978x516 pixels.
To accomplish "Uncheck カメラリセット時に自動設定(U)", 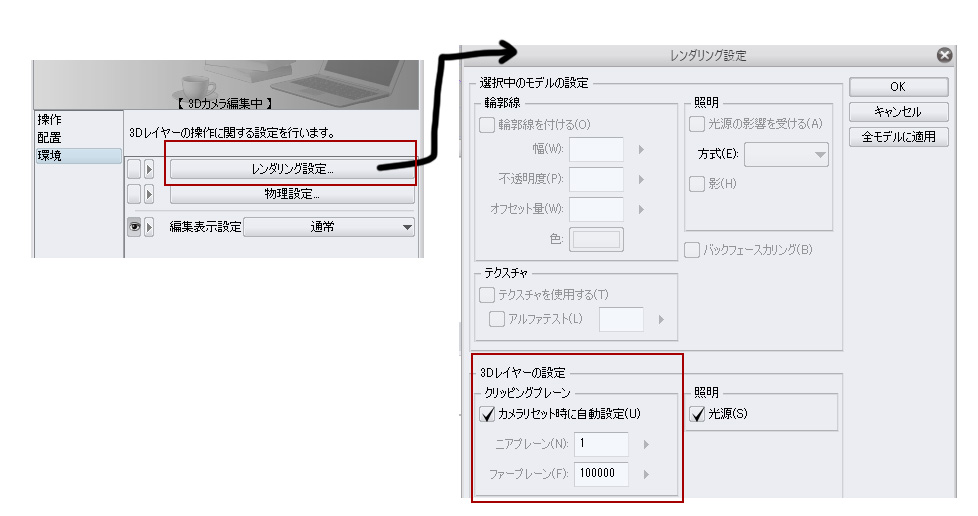I will click(487, 414).
